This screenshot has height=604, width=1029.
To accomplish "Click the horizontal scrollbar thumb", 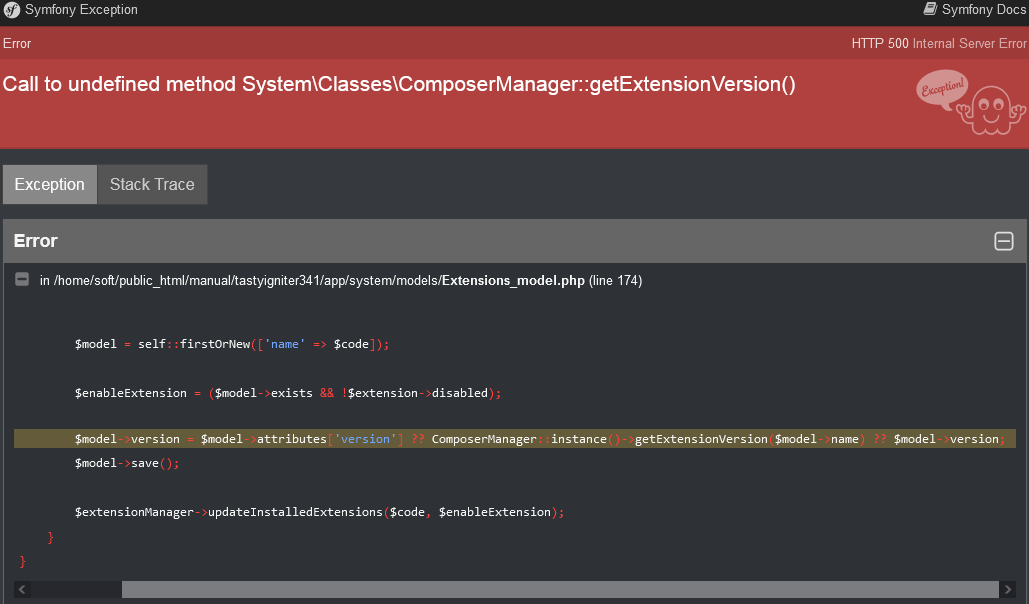I will tap(560, 589).
